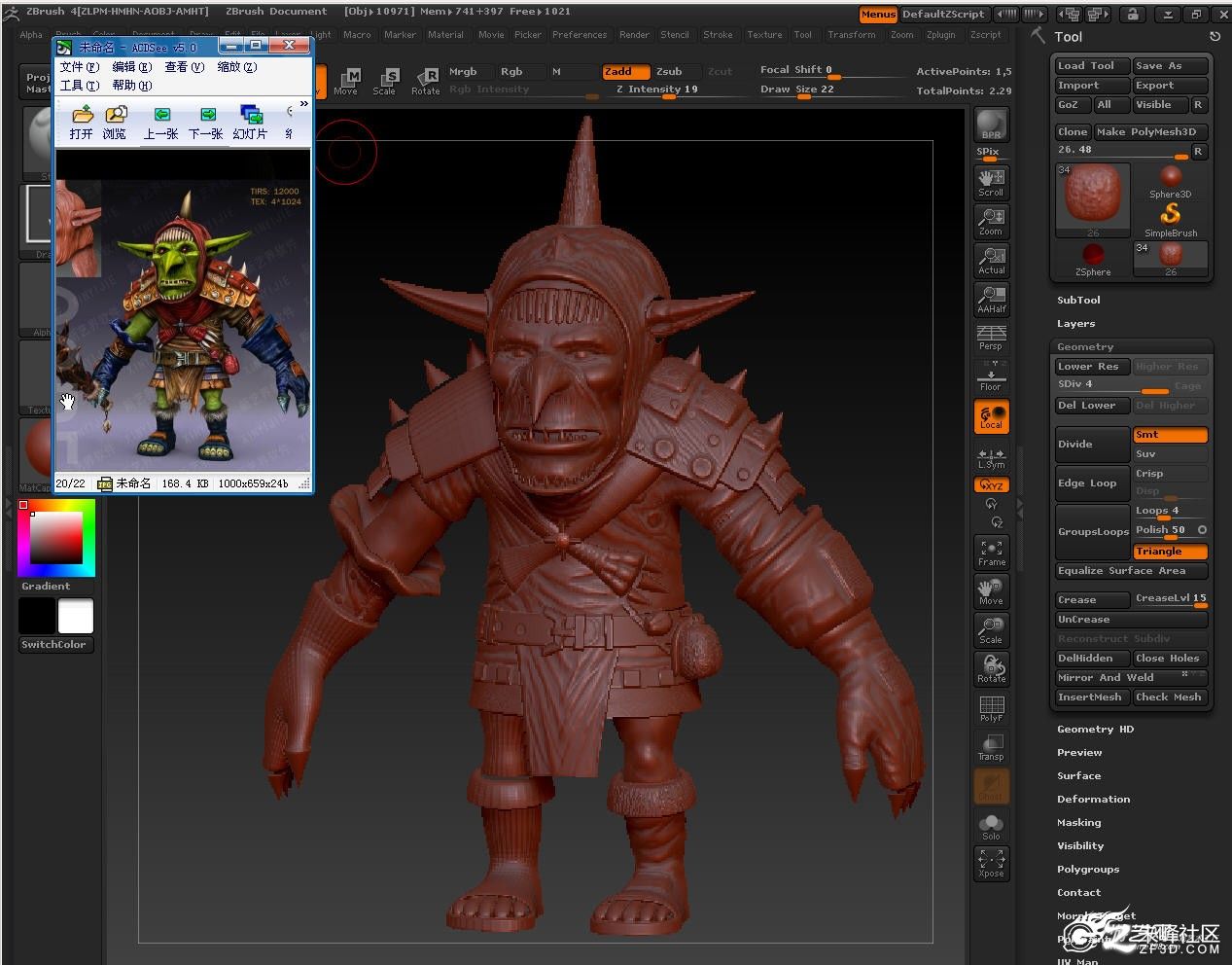Toggle PolyF polyframe display

(991, 707)
